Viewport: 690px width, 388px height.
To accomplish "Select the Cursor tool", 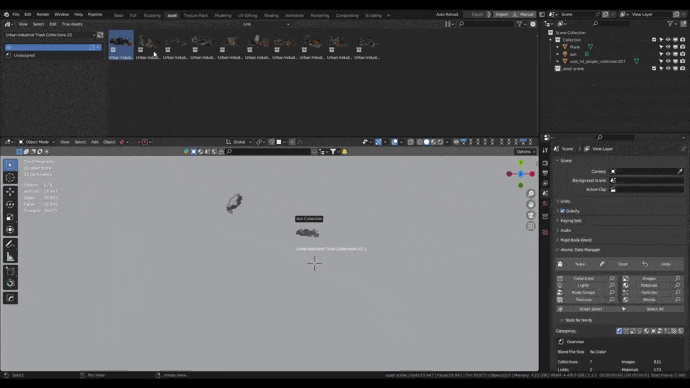I will (x=10, y=178).
